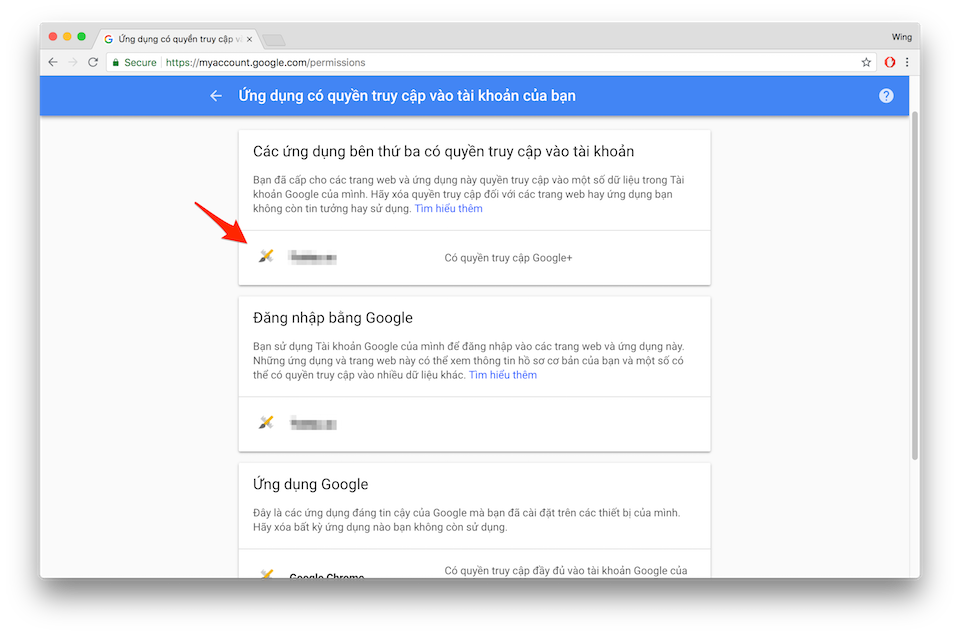Viewport: 960px width, 635px height.
Task: Click the browser back arrow button
Action: pos(53,62)
